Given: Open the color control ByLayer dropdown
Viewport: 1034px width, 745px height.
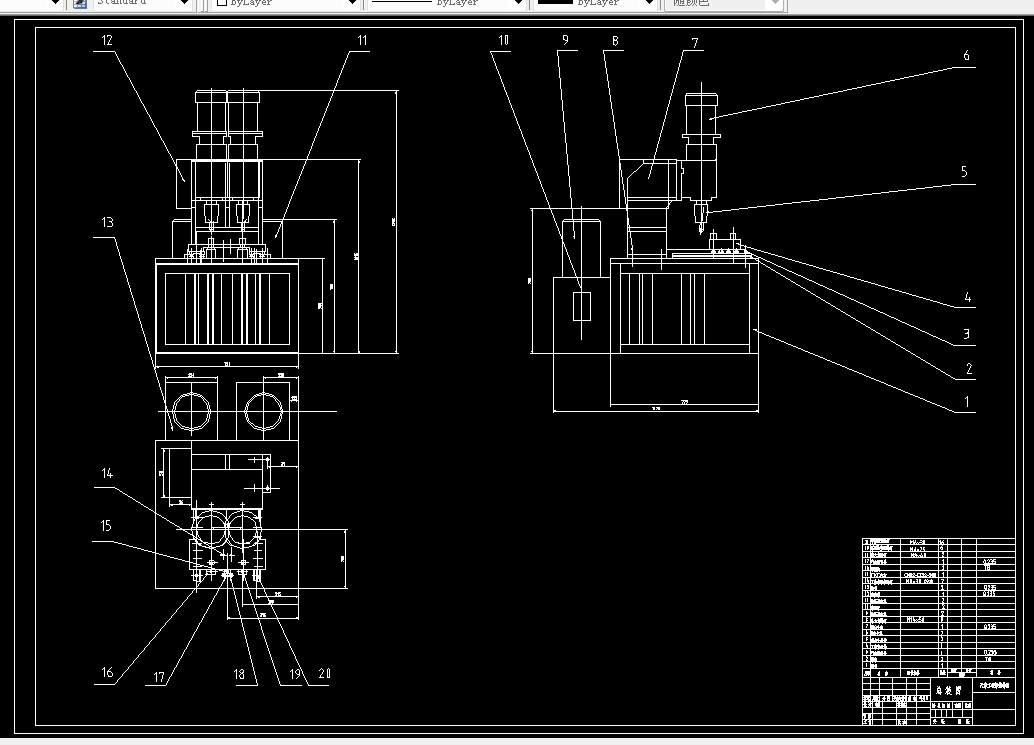Looking at the screenshot, I should 353,3.
